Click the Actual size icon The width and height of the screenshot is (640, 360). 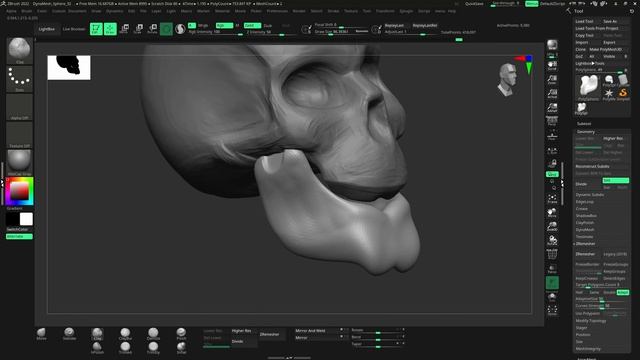[552, 94]
